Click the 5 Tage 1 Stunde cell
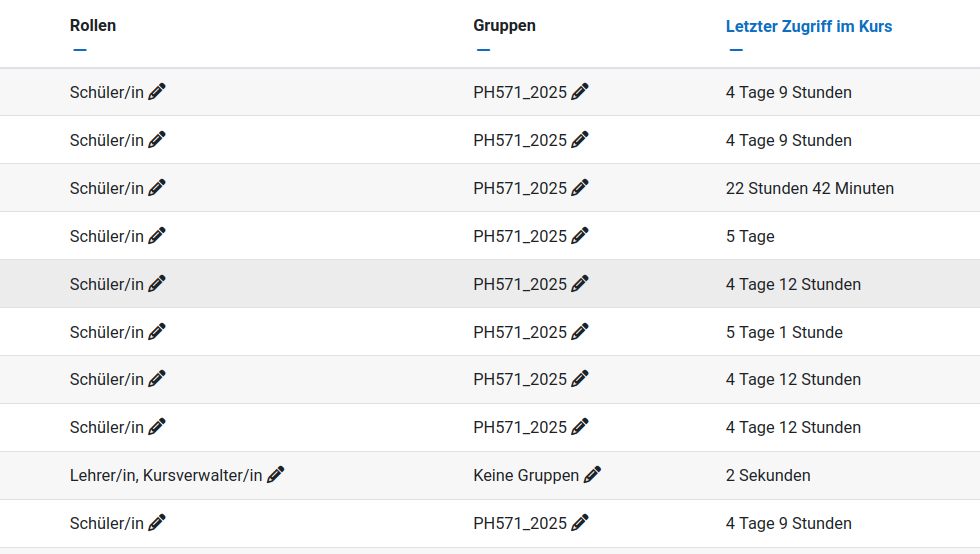Image resolution: width=980 pixels, height=554 pixels. 784,332
